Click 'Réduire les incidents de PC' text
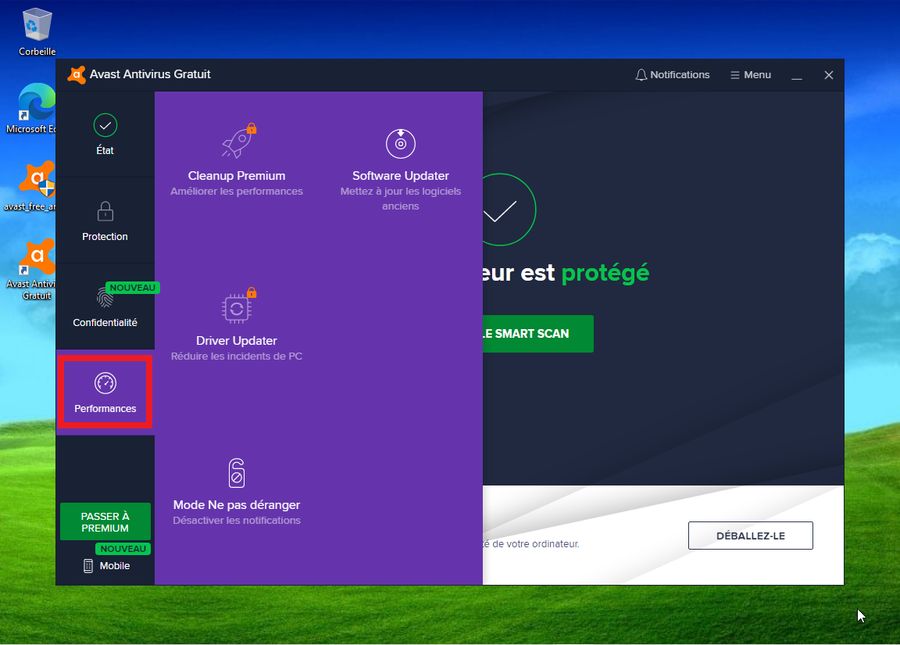Viewport: 900px width, 645px height. (236, 356)
